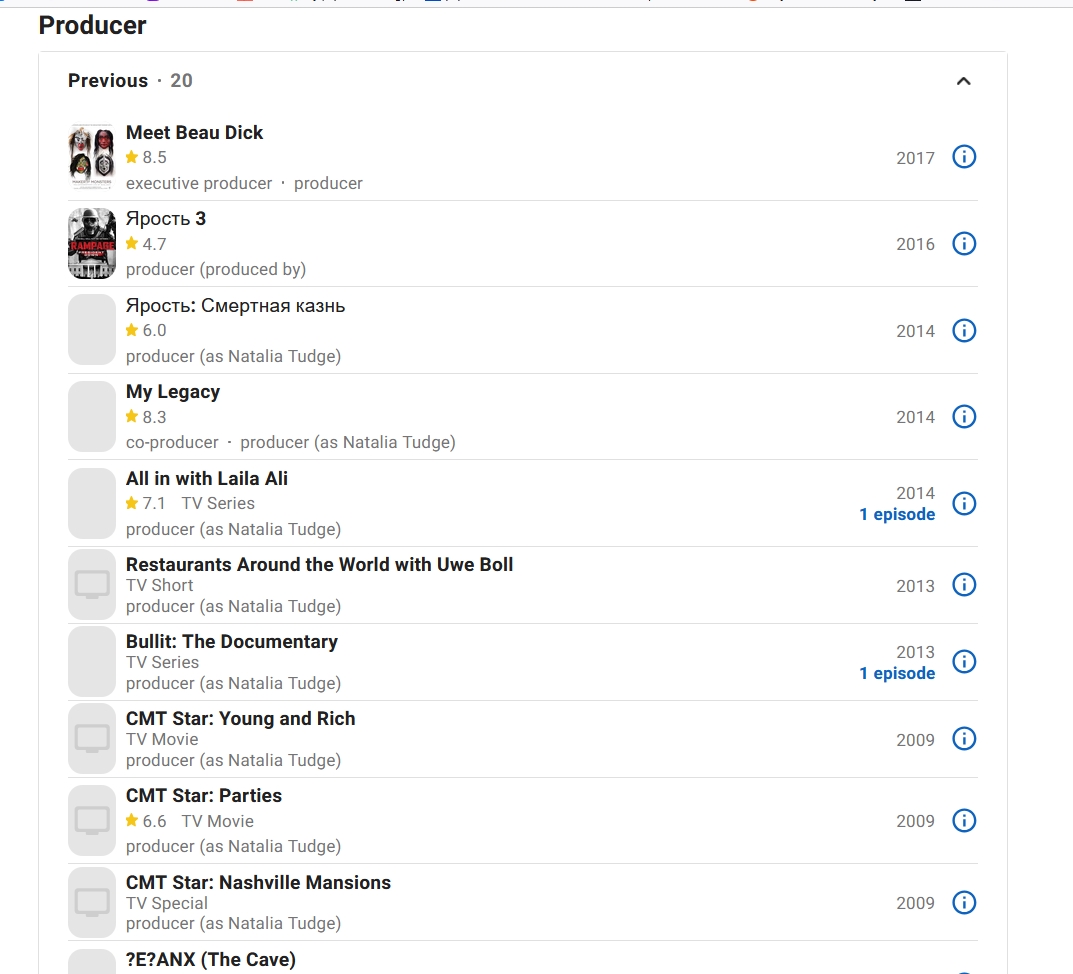Show info for Ярость: Смертная казнь

point(964,330)
